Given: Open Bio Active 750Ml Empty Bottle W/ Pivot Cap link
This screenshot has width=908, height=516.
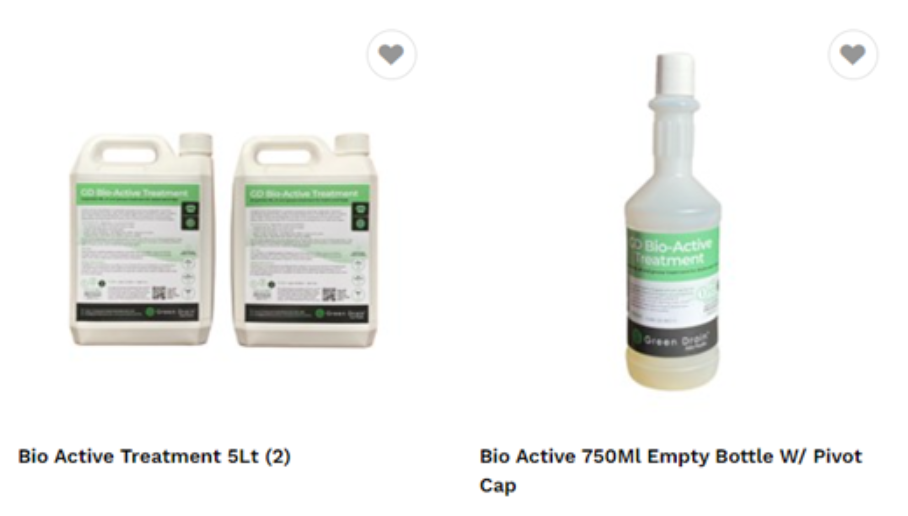Looking at the screenshot, I should pyautogui.click(x=671, y=471).
